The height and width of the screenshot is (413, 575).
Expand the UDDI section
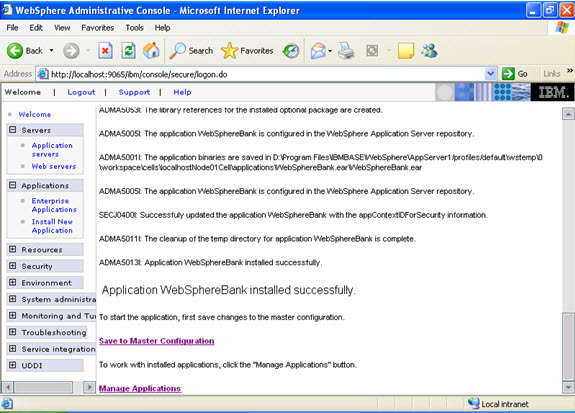pyautogui.click(x=13, y=365)
